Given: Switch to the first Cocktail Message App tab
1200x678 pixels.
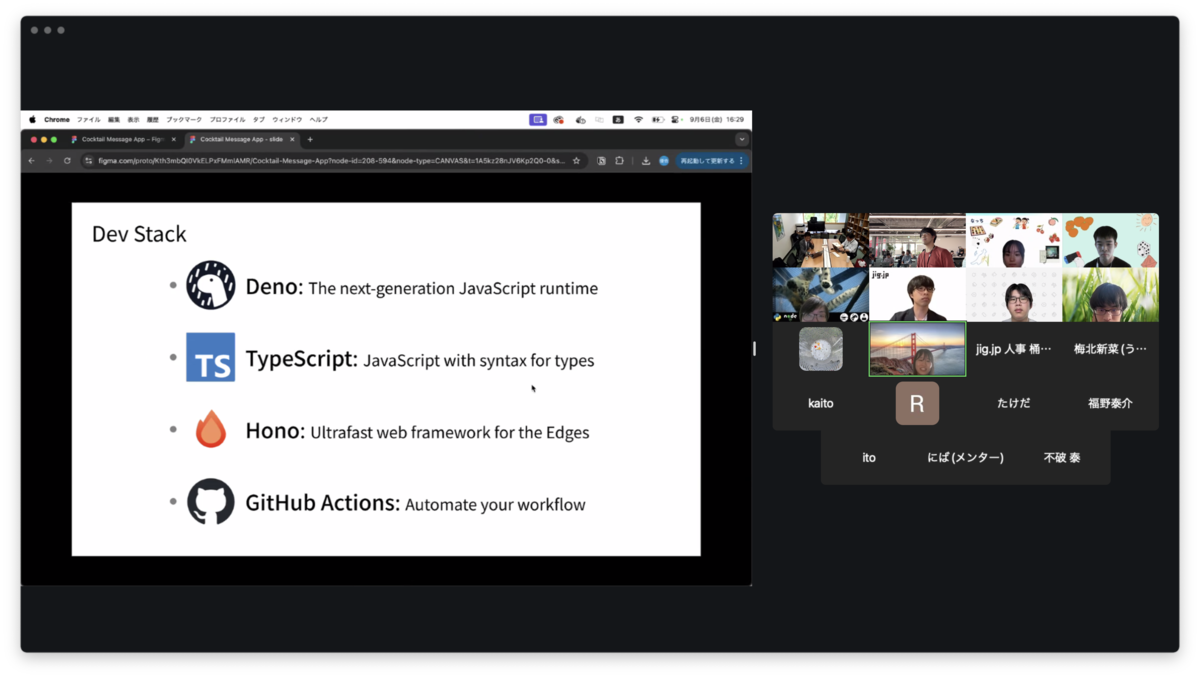Looking at the screenshot, I should 123,139.
